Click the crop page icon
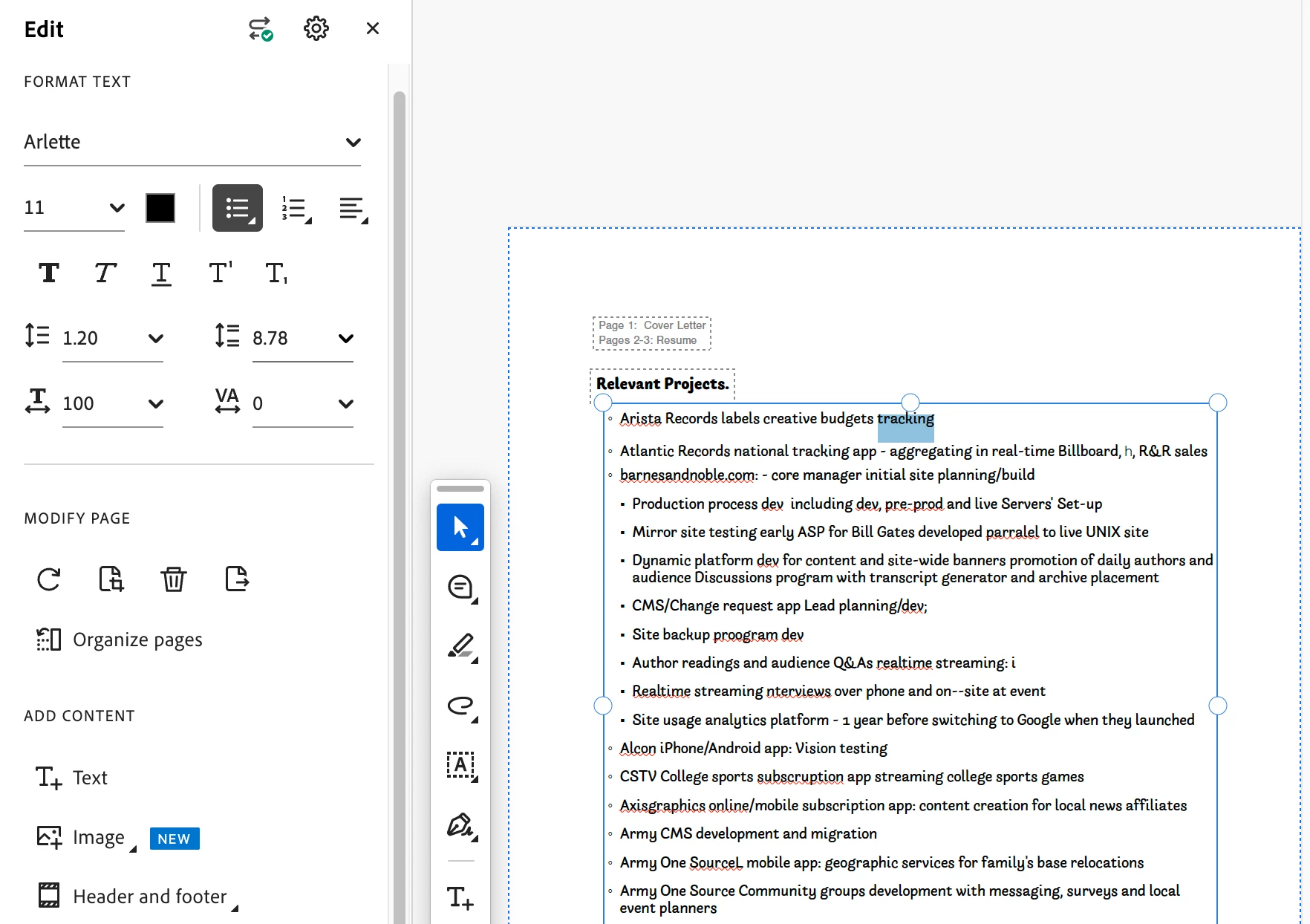Image resolution: width=1310 pixels, height=924 pixels. click(111, 579)
